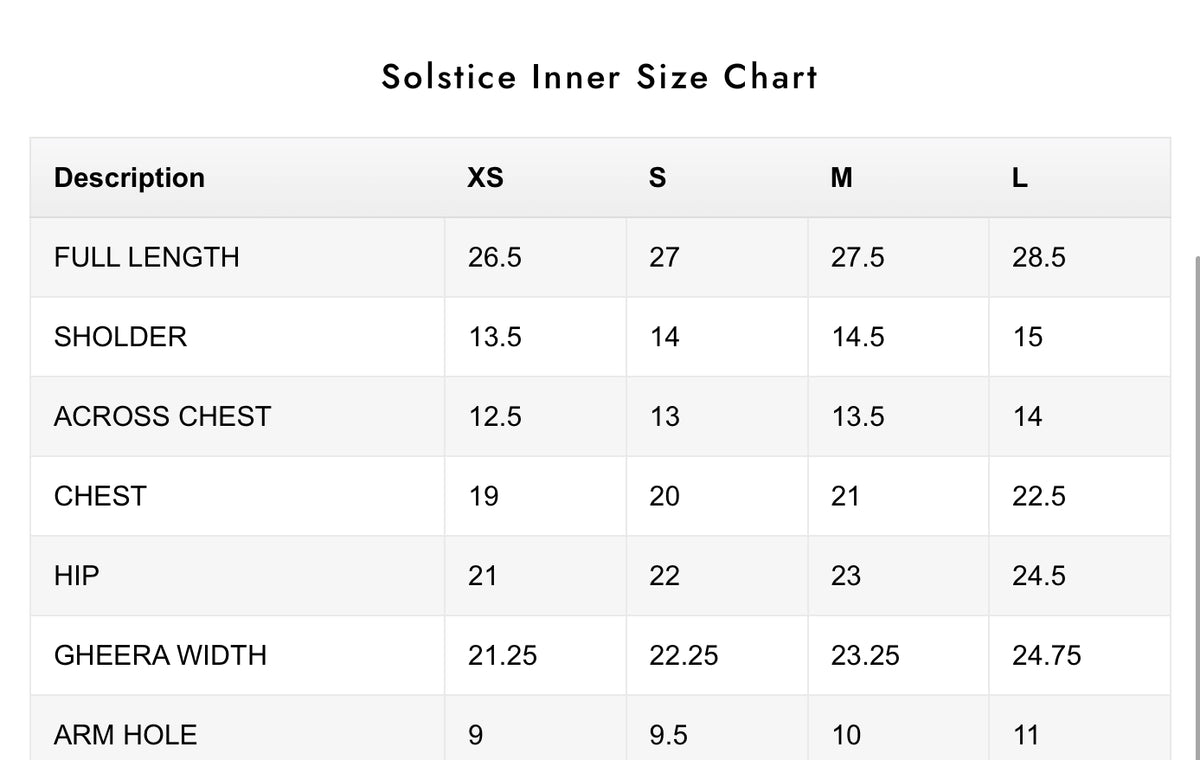Select the Description column header

click(x=129, y=178)
